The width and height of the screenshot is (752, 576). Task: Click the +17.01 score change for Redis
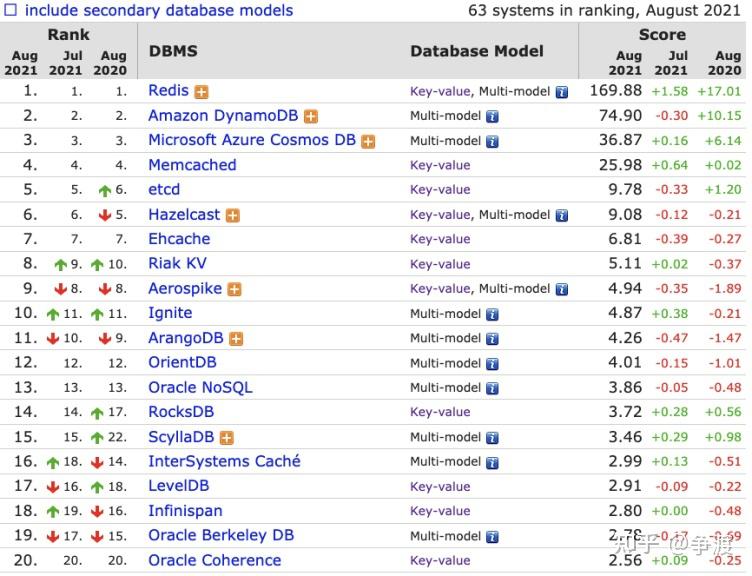point(719,91)
